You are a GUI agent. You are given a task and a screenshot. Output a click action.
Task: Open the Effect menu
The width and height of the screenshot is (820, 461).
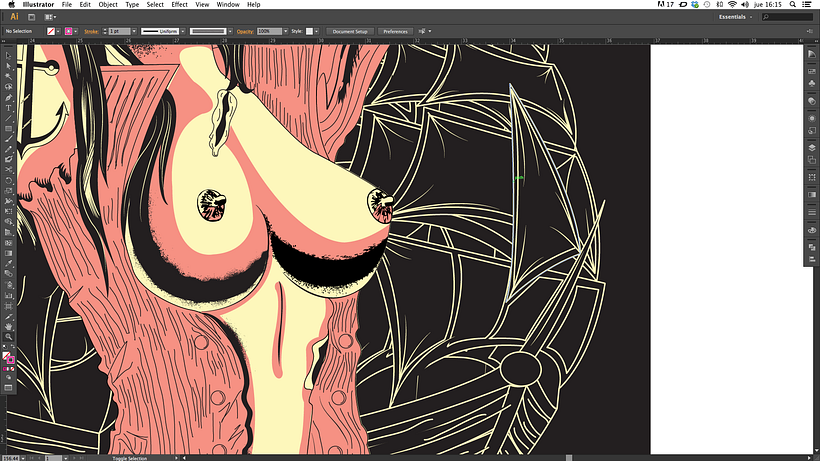(x=179, y=4)
